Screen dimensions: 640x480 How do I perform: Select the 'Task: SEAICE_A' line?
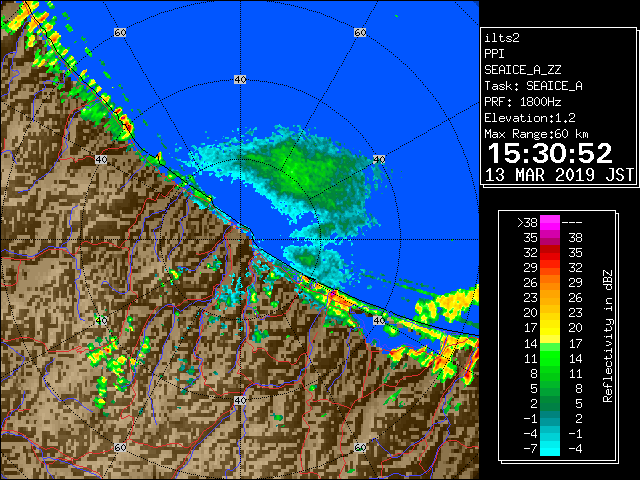(x=533, y=86)
